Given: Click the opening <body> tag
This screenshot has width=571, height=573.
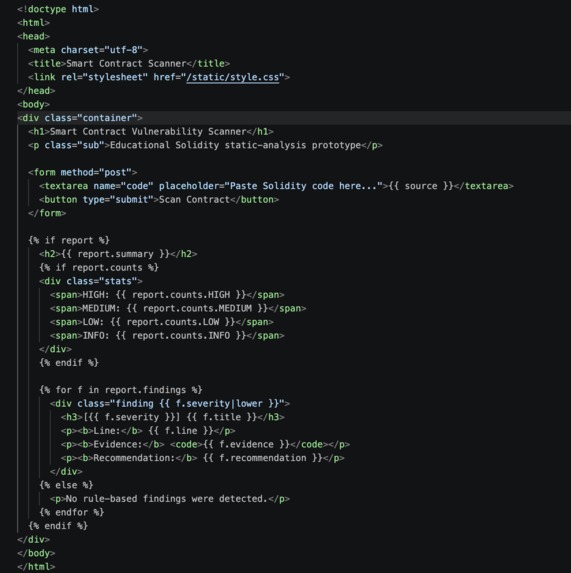Looking at the screenshot, I should (x=33, y=105).
